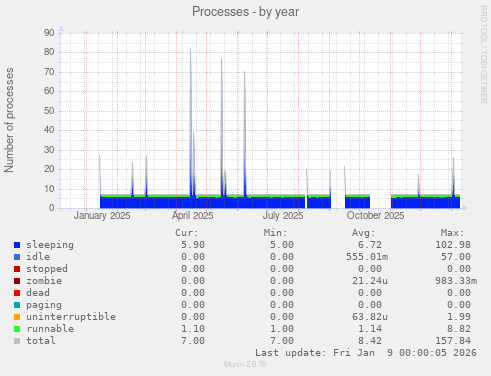The image size is (491, 376).
Task: Click the 'idle' legend label
Action: point(38,257)
